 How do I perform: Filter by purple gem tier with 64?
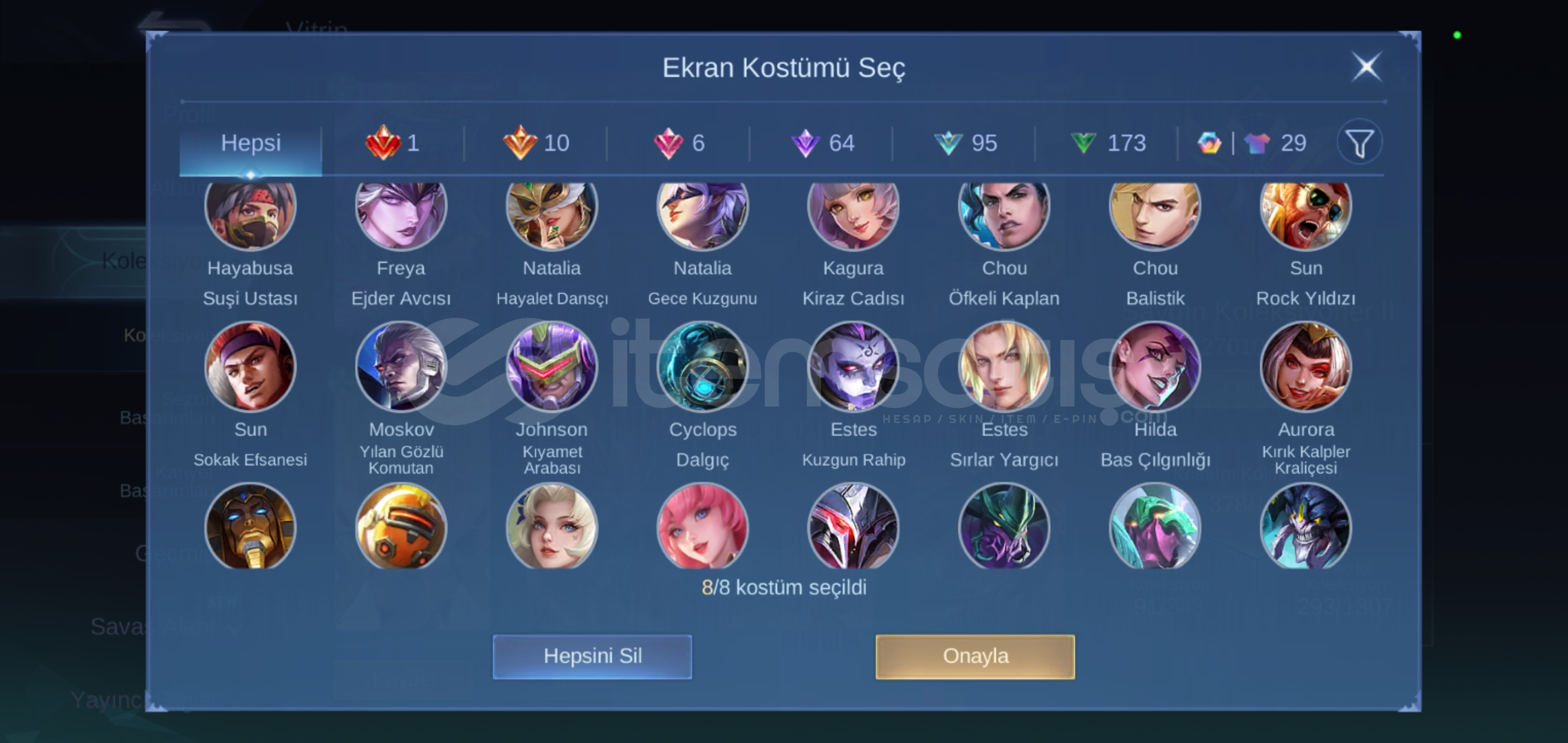[823, 143]
